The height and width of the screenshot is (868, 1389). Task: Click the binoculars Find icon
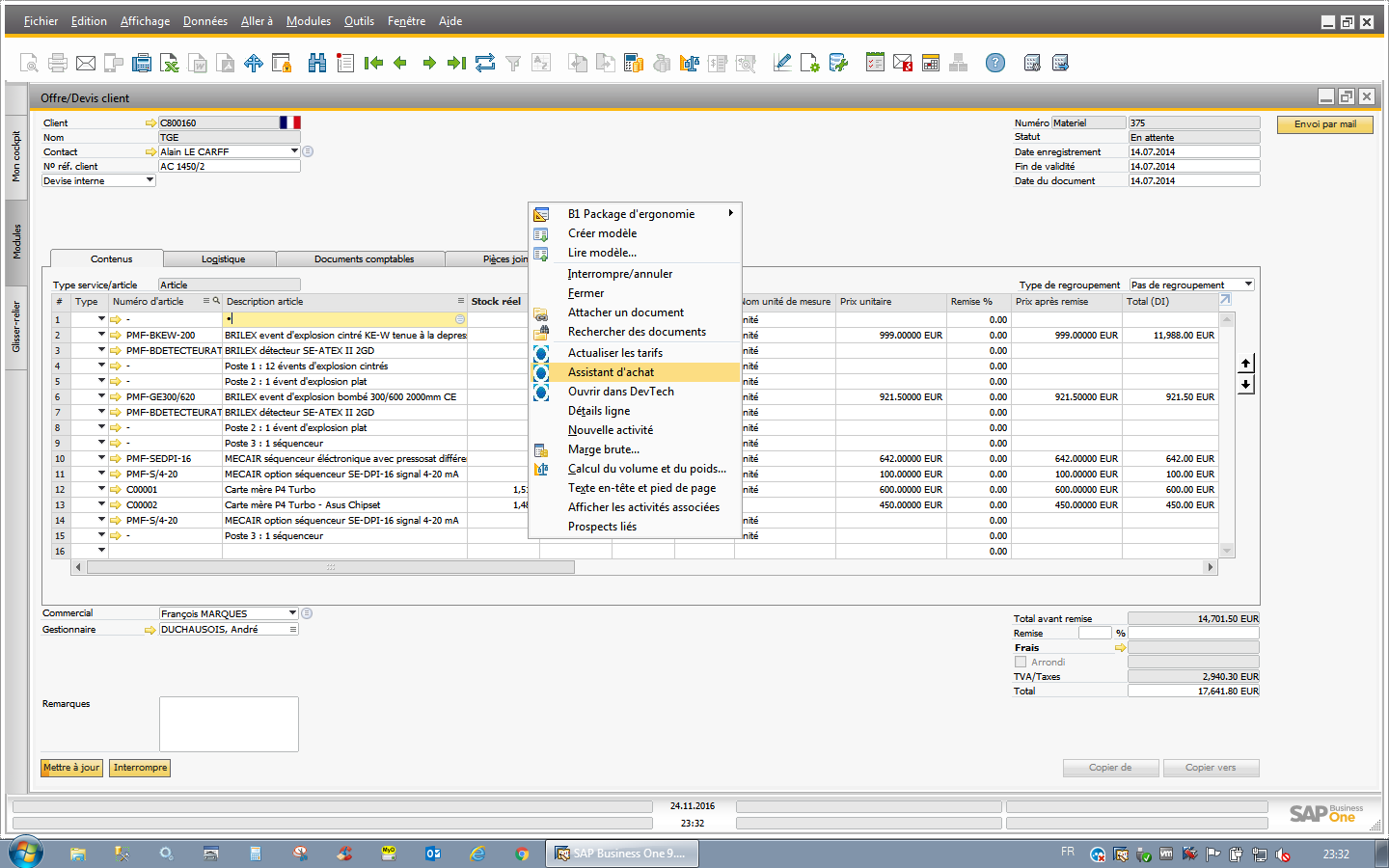[x=316, y=64]
